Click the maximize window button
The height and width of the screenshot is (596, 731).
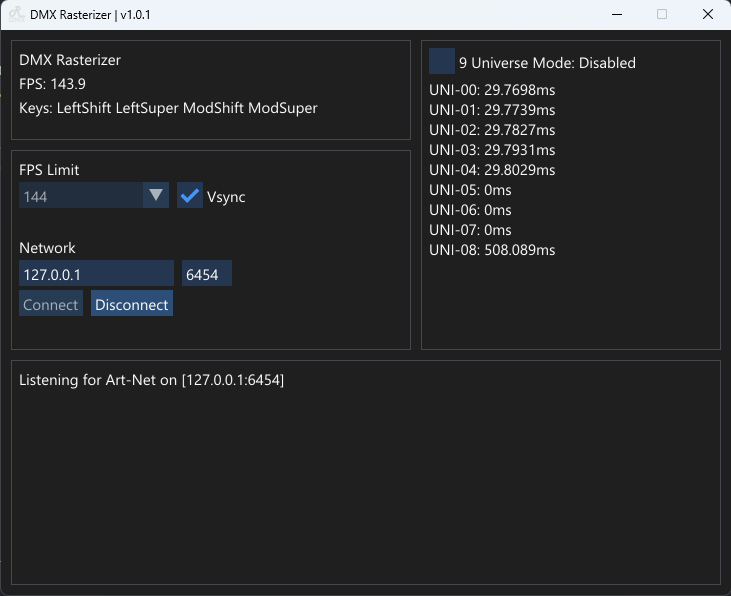pos(661,15)
